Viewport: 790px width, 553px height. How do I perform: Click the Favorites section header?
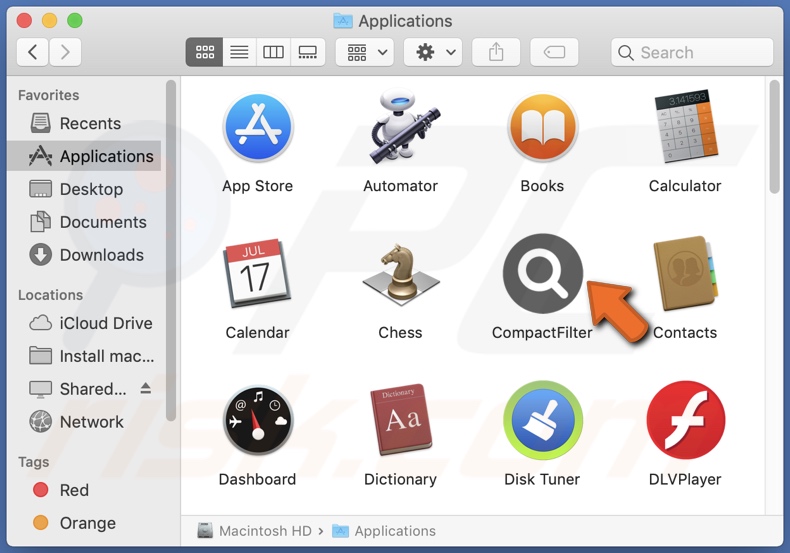tap(49, 95)
